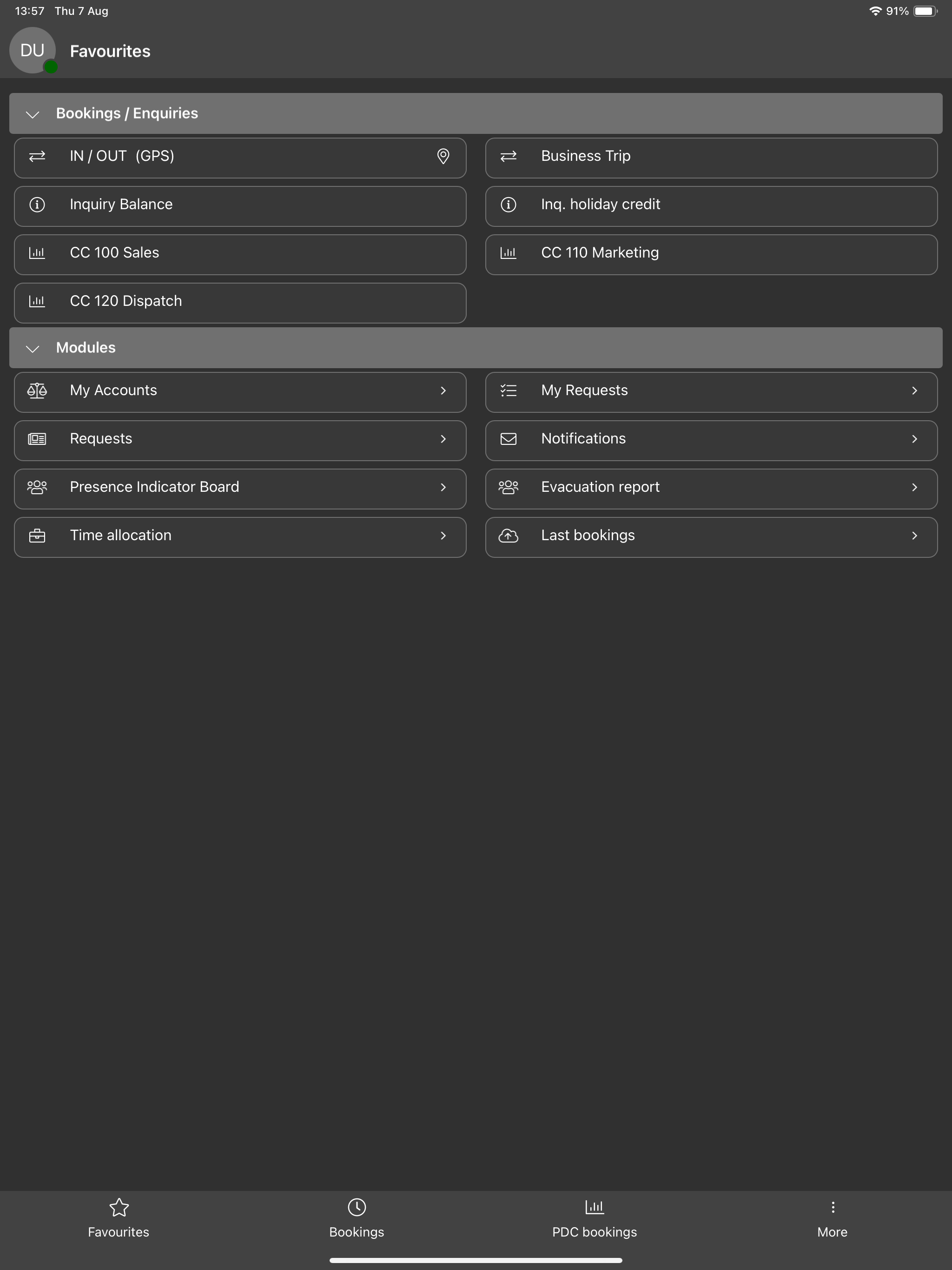Collapse the Bookings / Enquiries section

[33, 114]
